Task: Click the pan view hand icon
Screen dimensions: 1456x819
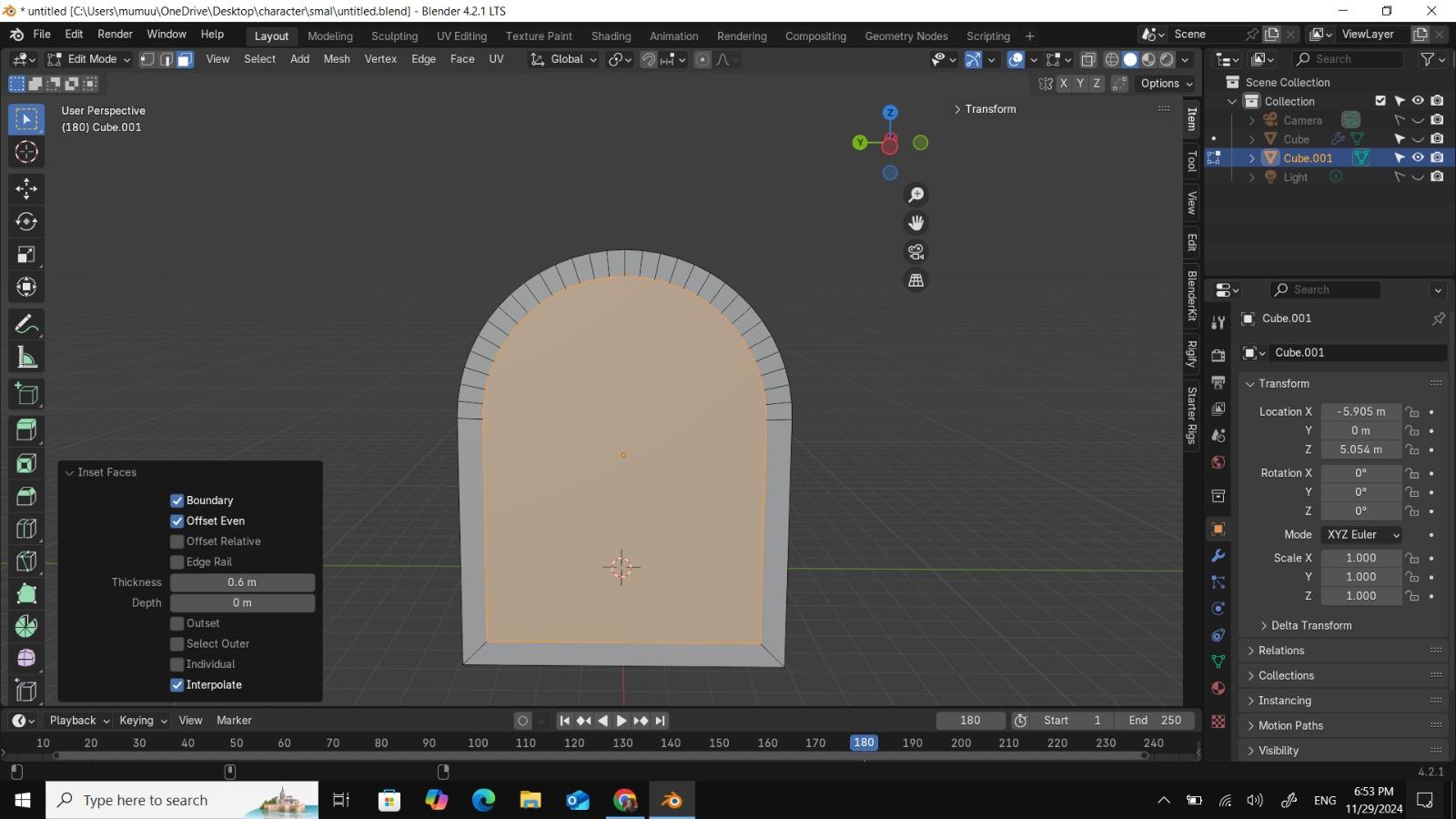Action: [x=916, y=223]
